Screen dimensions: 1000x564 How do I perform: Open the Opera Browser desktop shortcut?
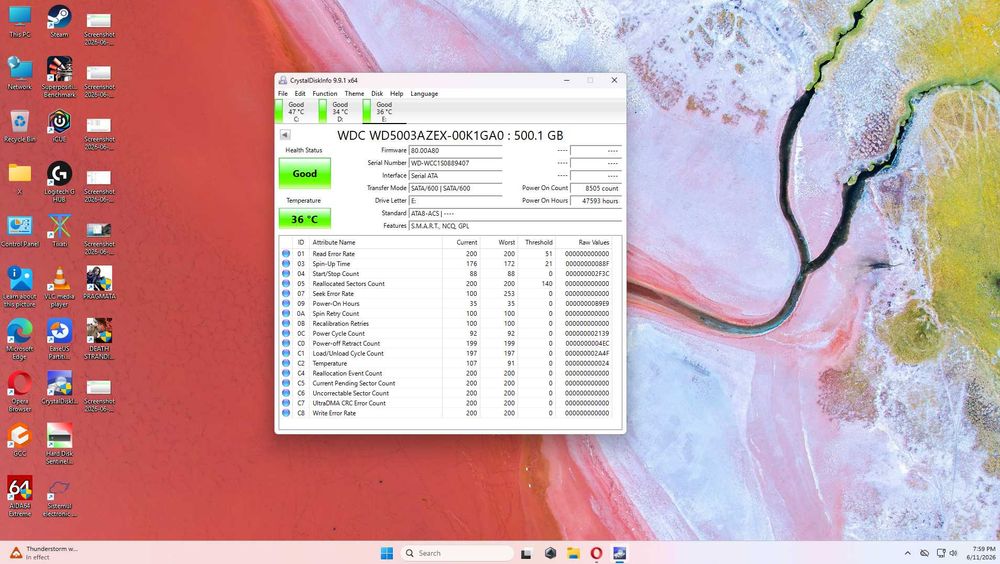20,392
